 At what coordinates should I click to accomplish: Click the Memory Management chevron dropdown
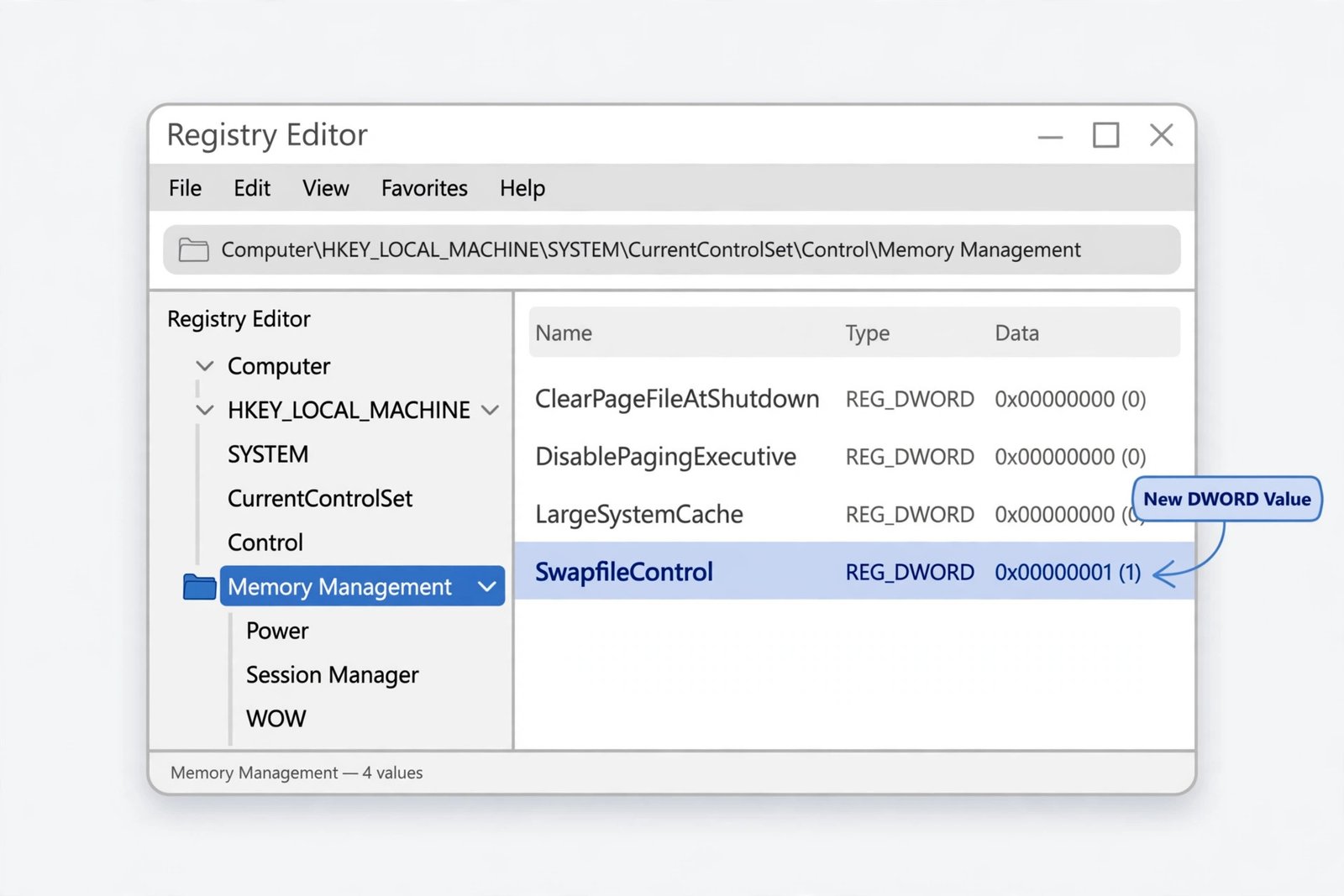click(487, 586)
